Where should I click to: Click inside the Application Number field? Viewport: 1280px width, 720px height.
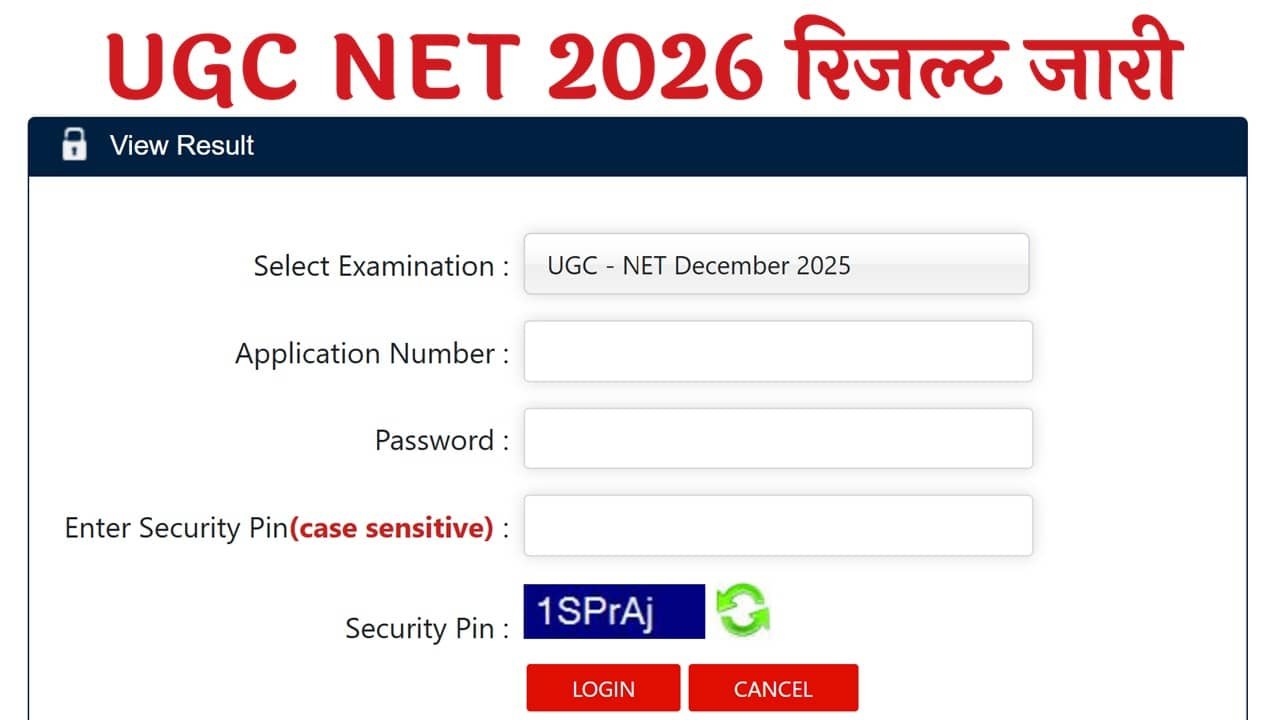point(777,351)
